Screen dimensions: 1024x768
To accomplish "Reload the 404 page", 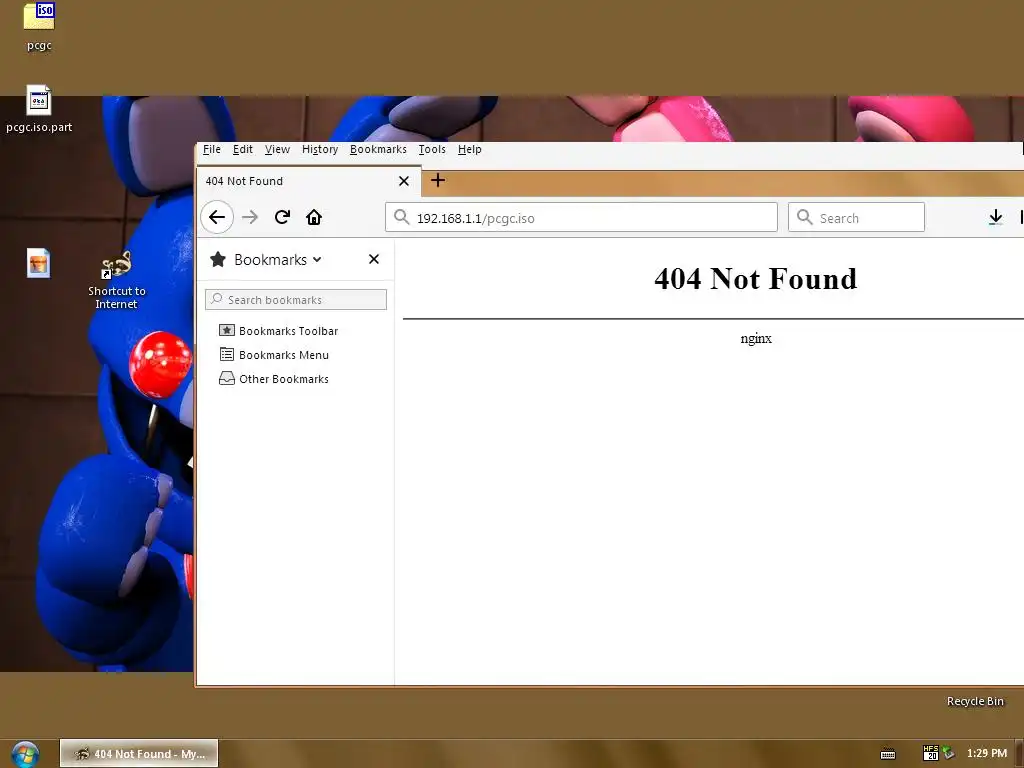I will (282, 217).
